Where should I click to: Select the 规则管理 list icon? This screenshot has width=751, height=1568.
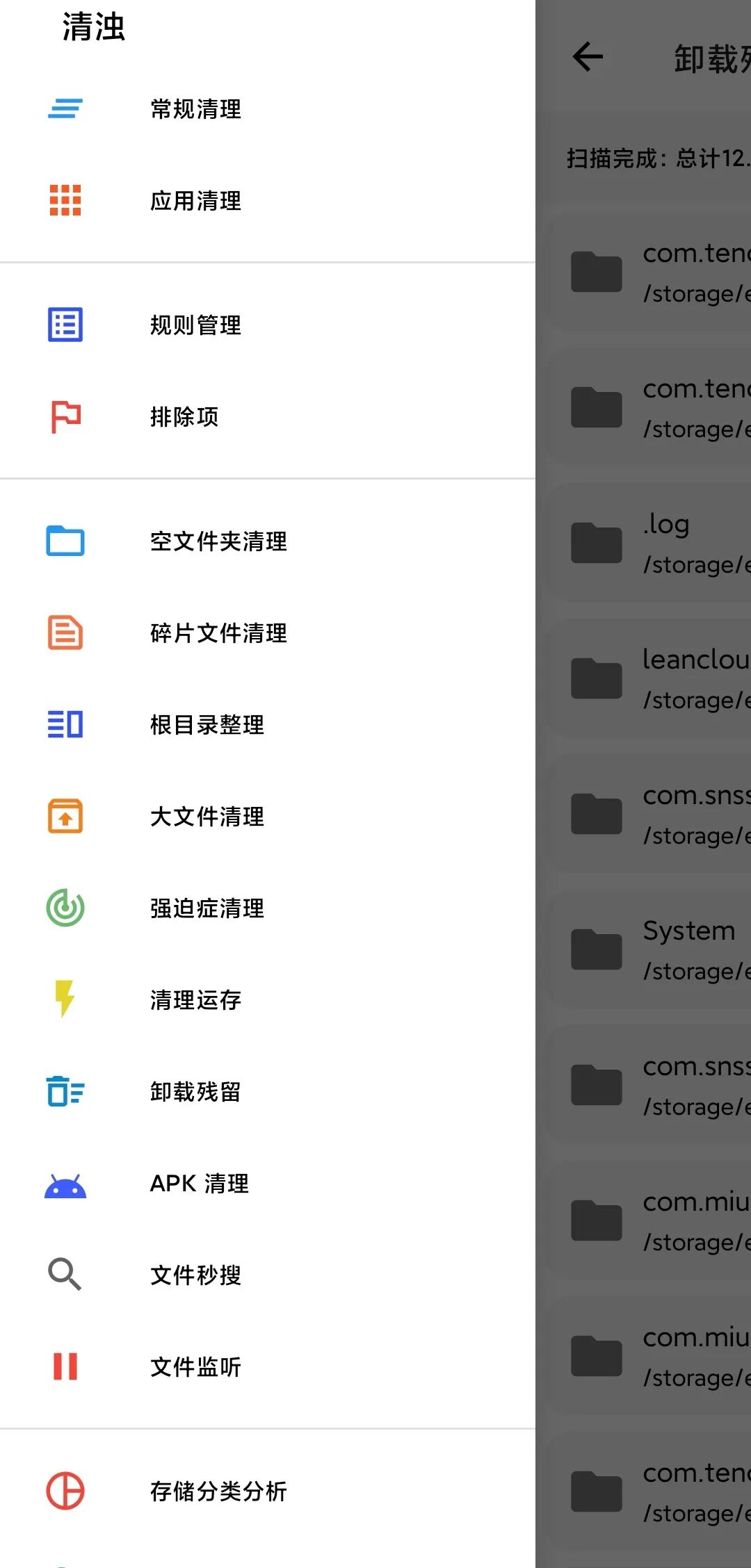(65, 325)
